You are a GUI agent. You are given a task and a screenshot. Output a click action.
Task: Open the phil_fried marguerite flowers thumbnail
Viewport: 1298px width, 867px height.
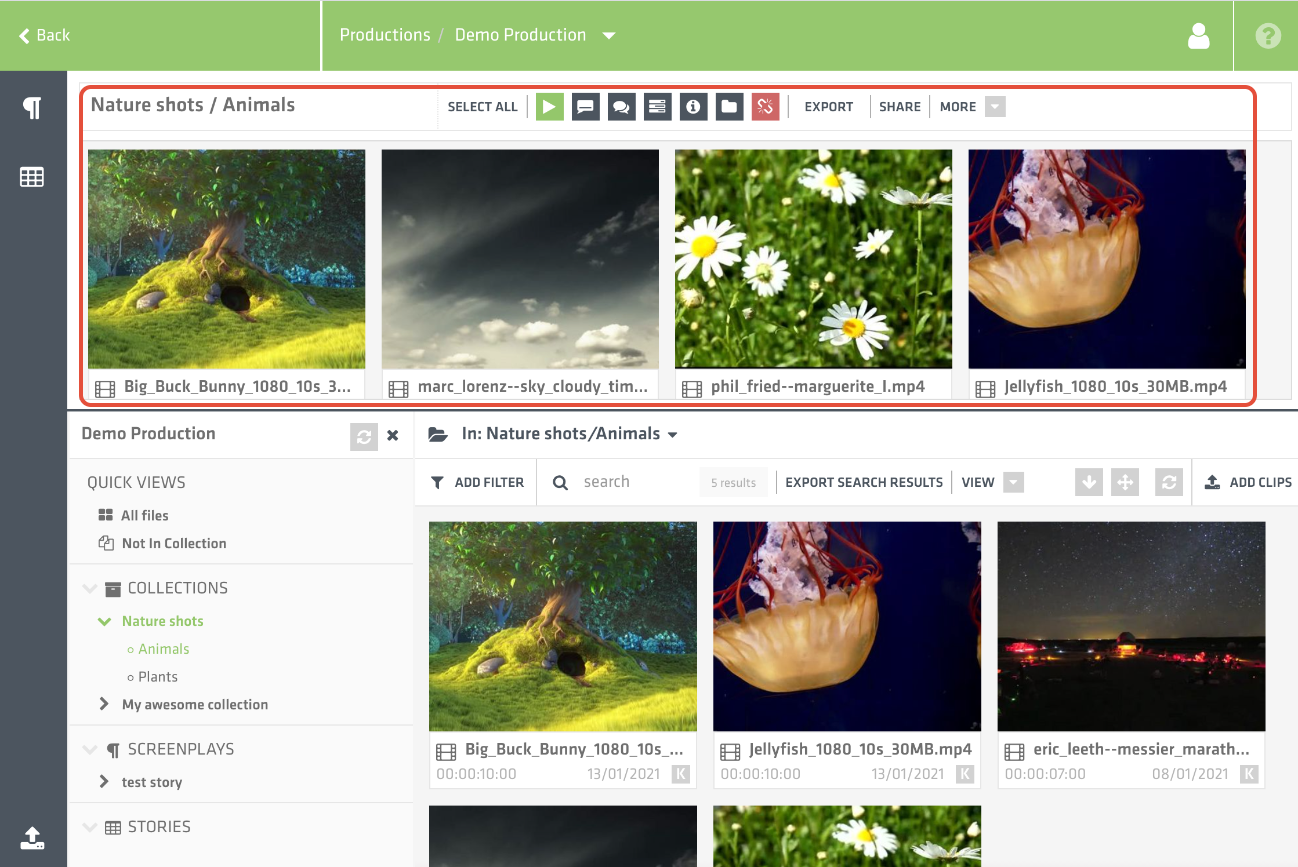pyautogui.click(x=813, y=259)
